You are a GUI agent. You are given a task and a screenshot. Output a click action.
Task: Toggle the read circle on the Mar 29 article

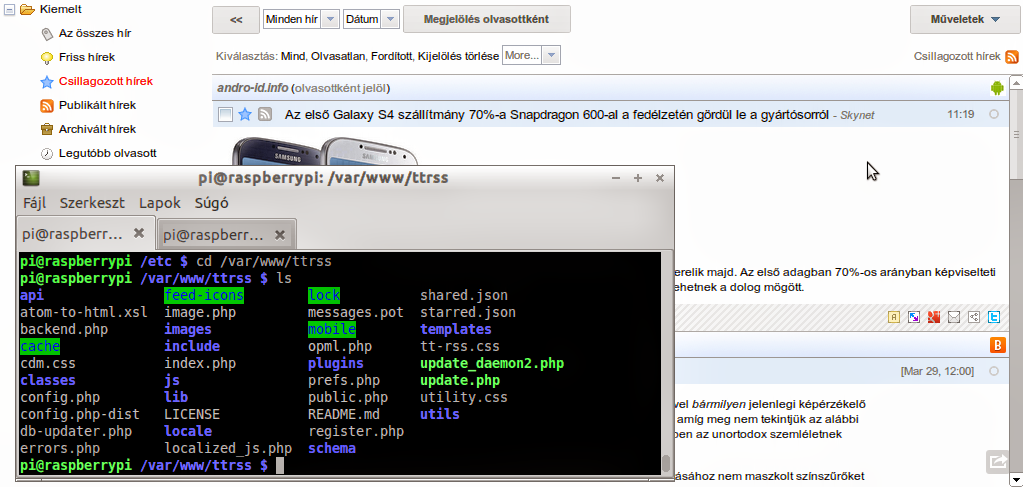994,371
